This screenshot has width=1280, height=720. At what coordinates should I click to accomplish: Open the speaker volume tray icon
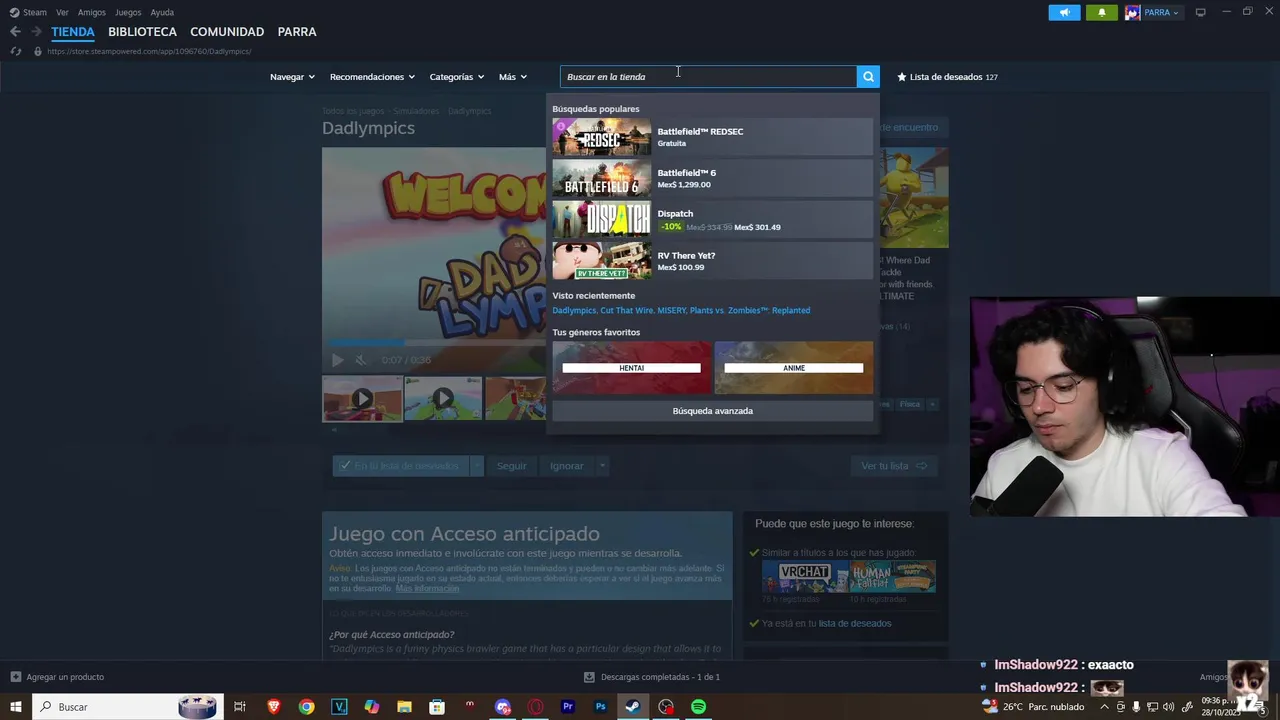1168,707
